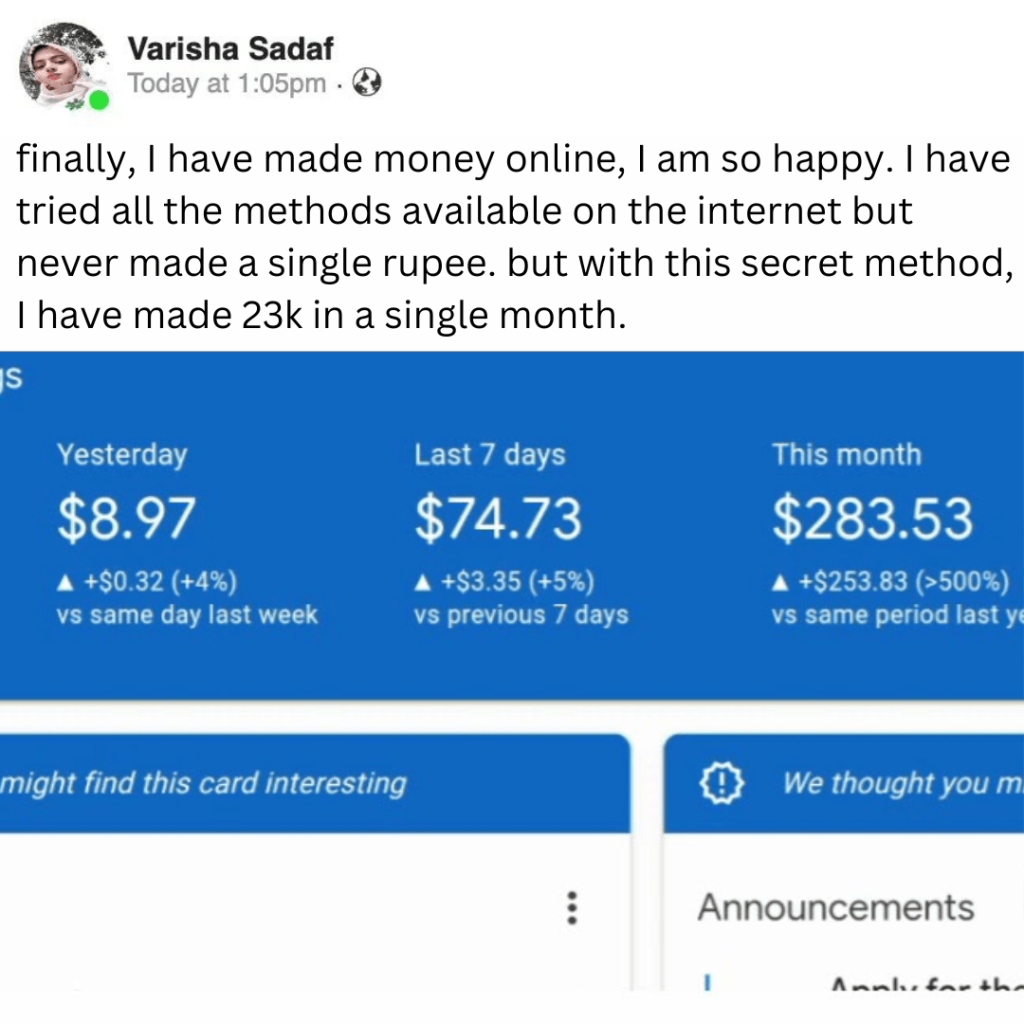Click the green online status dot
The width and height of the screenshot is (1024, 1024).
[98, 101]
